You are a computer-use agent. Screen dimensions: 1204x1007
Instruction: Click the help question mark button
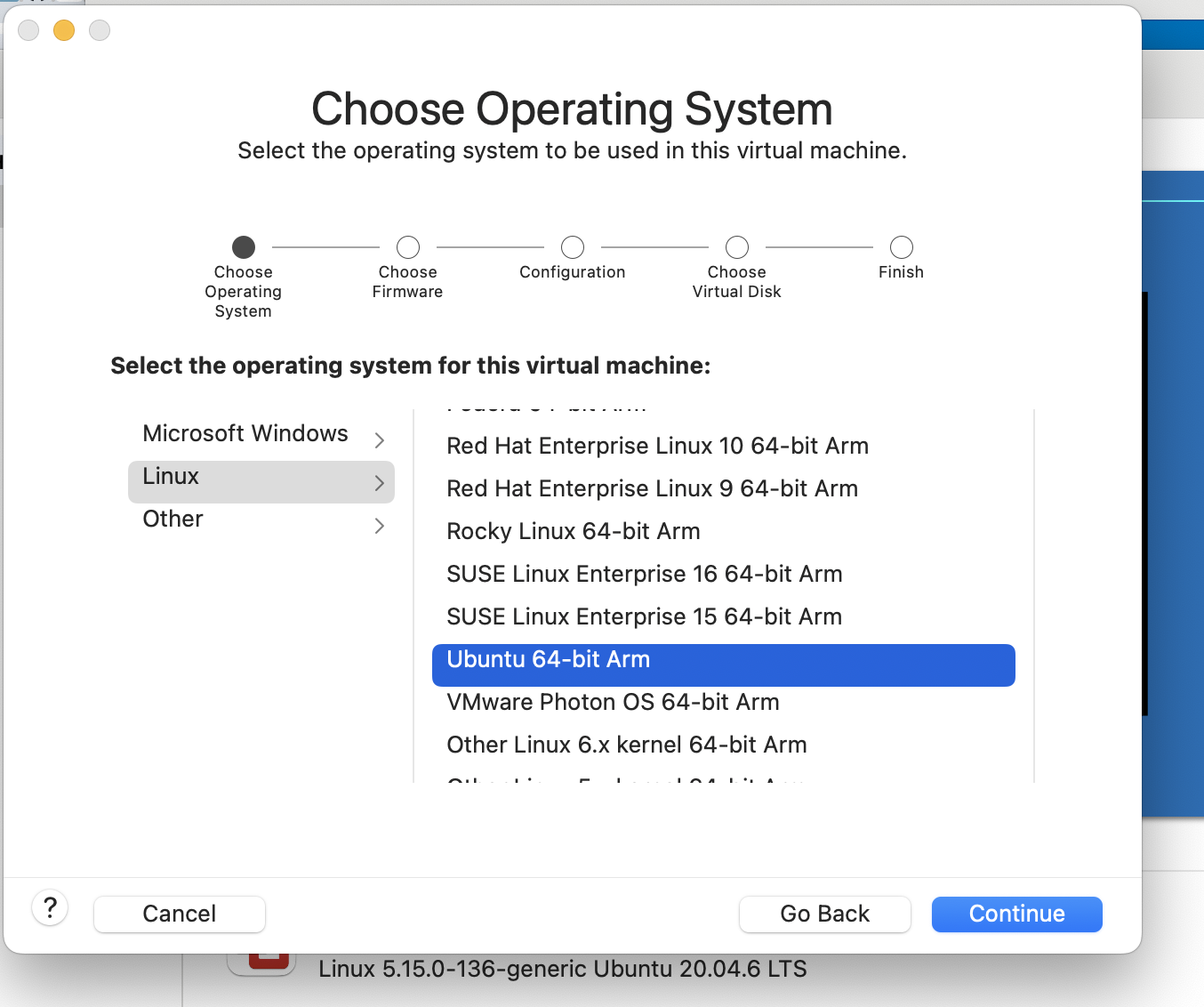tap(51, 908)
